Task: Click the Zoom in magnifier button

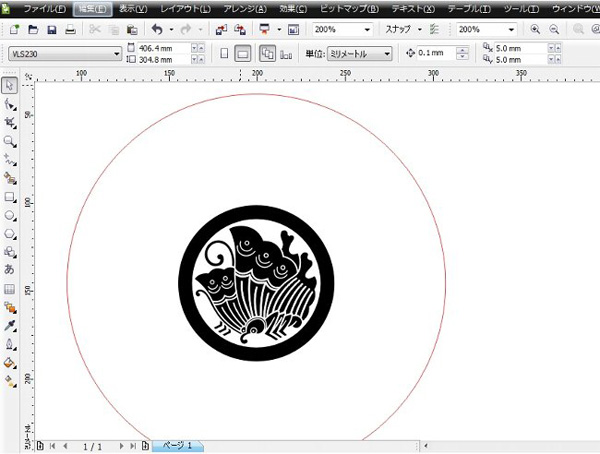Action: point(535,29)
